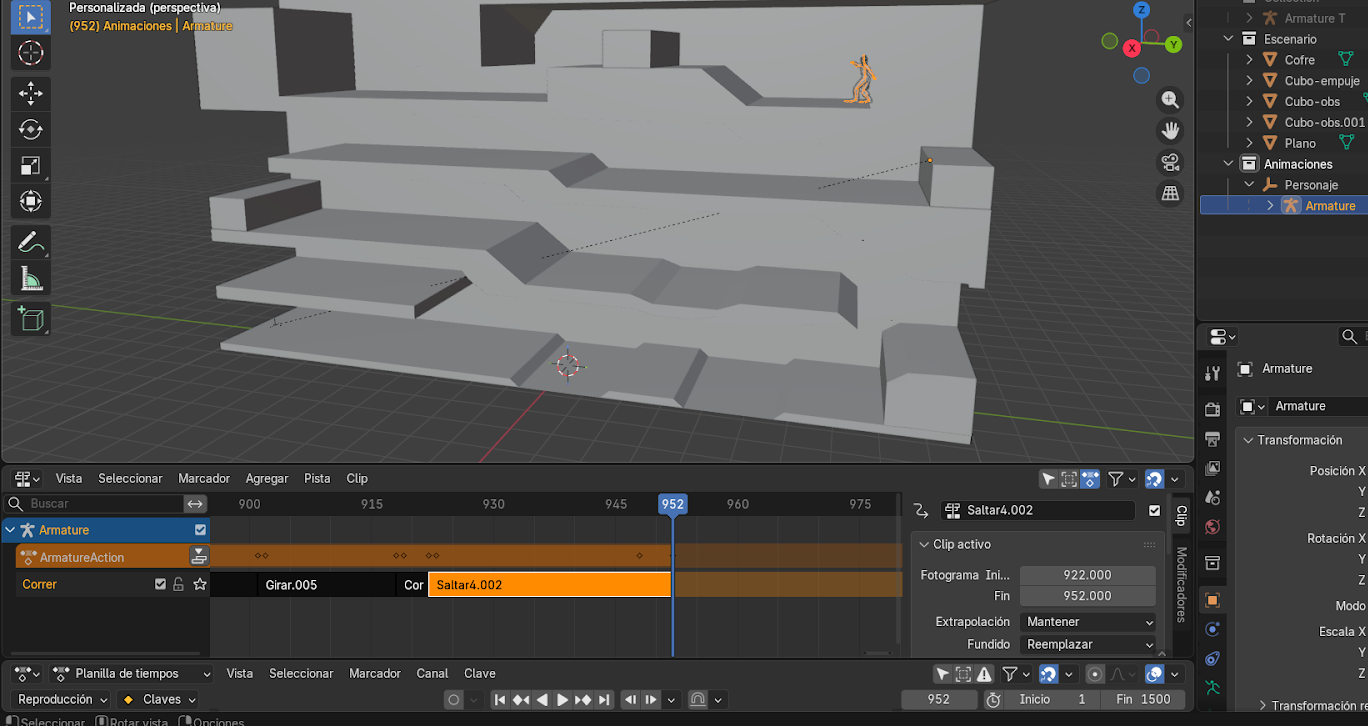Select the Annotate pencil tool
1368x726 pixels.
[x=30, y=242]
